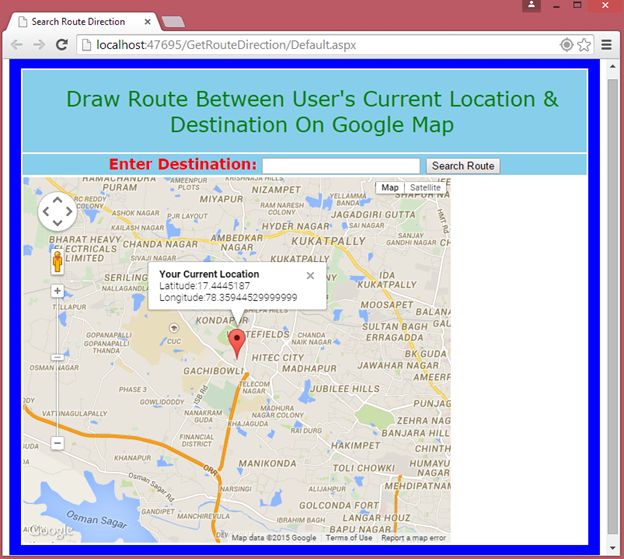
Task: Click the JAGADGIRI GUTTA map label
Action: (x=373, y=214)
